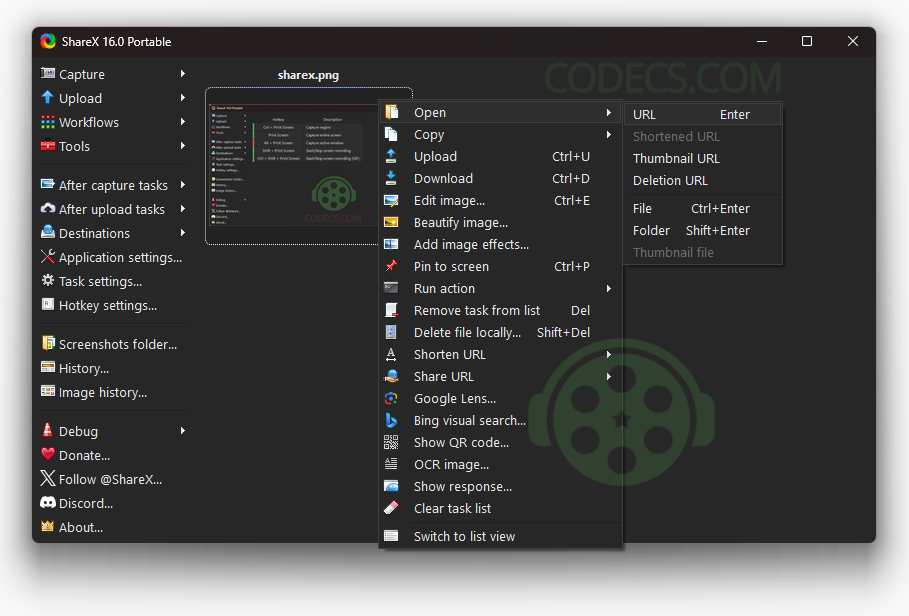The height and width of the screenshot is (616, 909).
Task: Minimize the ShareX window
Action: [x=762, y=41]
